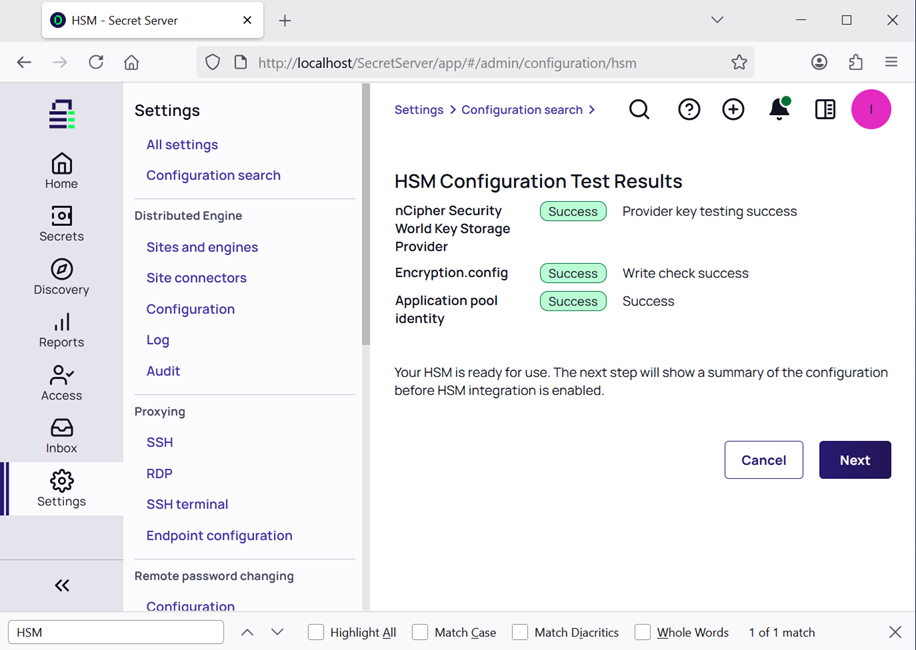Open Site connectors
The height and width of the screenshot is (650, 916).
click(x=196, y=277)
